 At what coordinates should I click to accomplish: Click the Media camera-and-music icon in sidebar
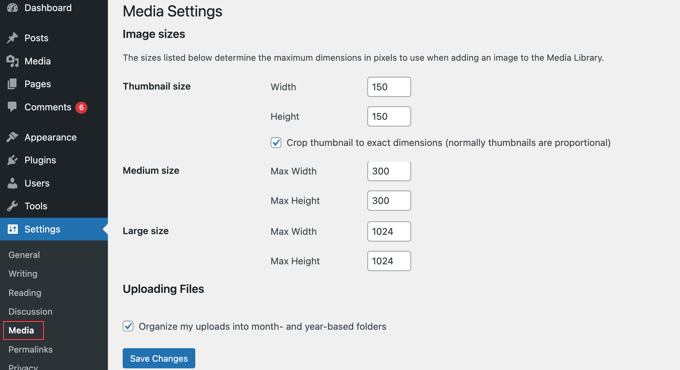point(12,61)
